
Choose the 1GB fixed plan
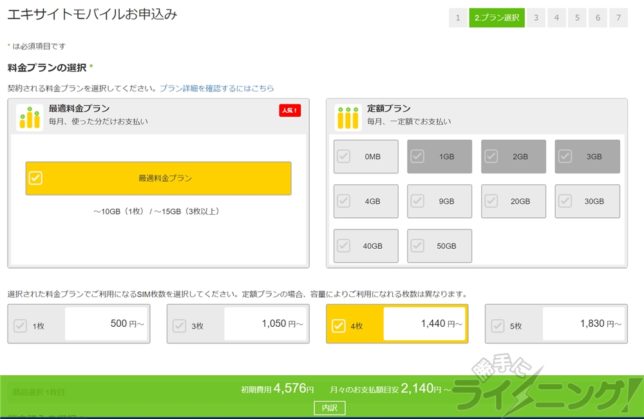[439, 157]
